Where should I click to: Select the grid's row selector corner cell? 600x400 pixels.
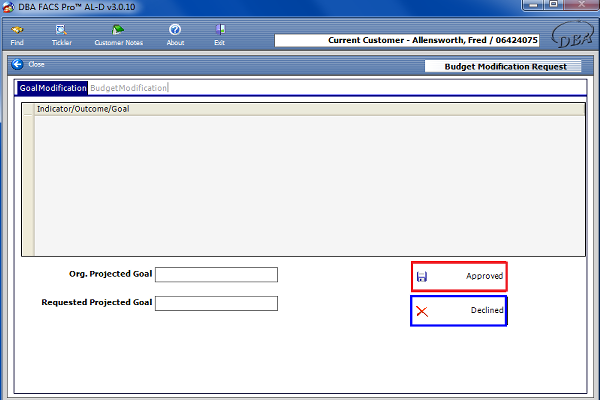click(x=28, y=109)
